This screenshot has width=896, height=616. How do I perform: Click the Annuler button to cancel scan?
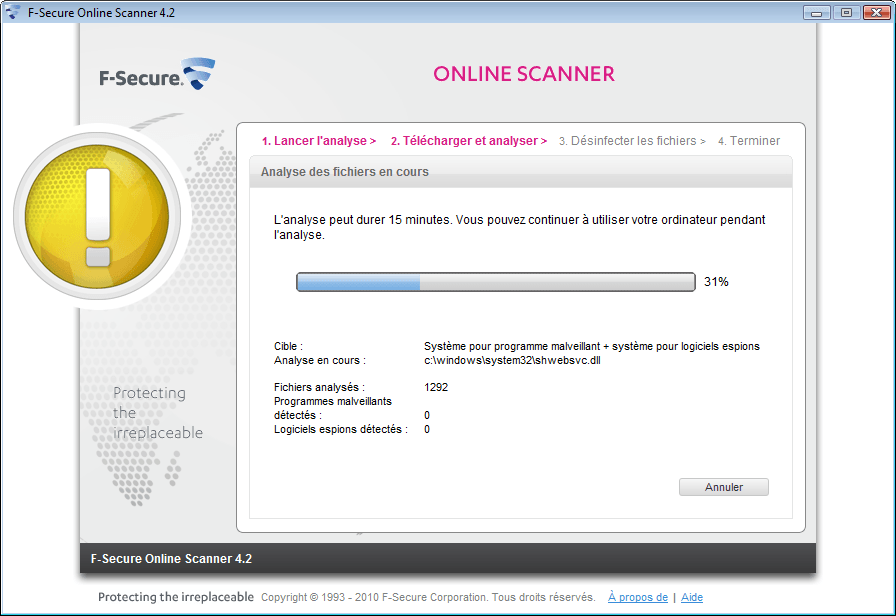point(723,487)
